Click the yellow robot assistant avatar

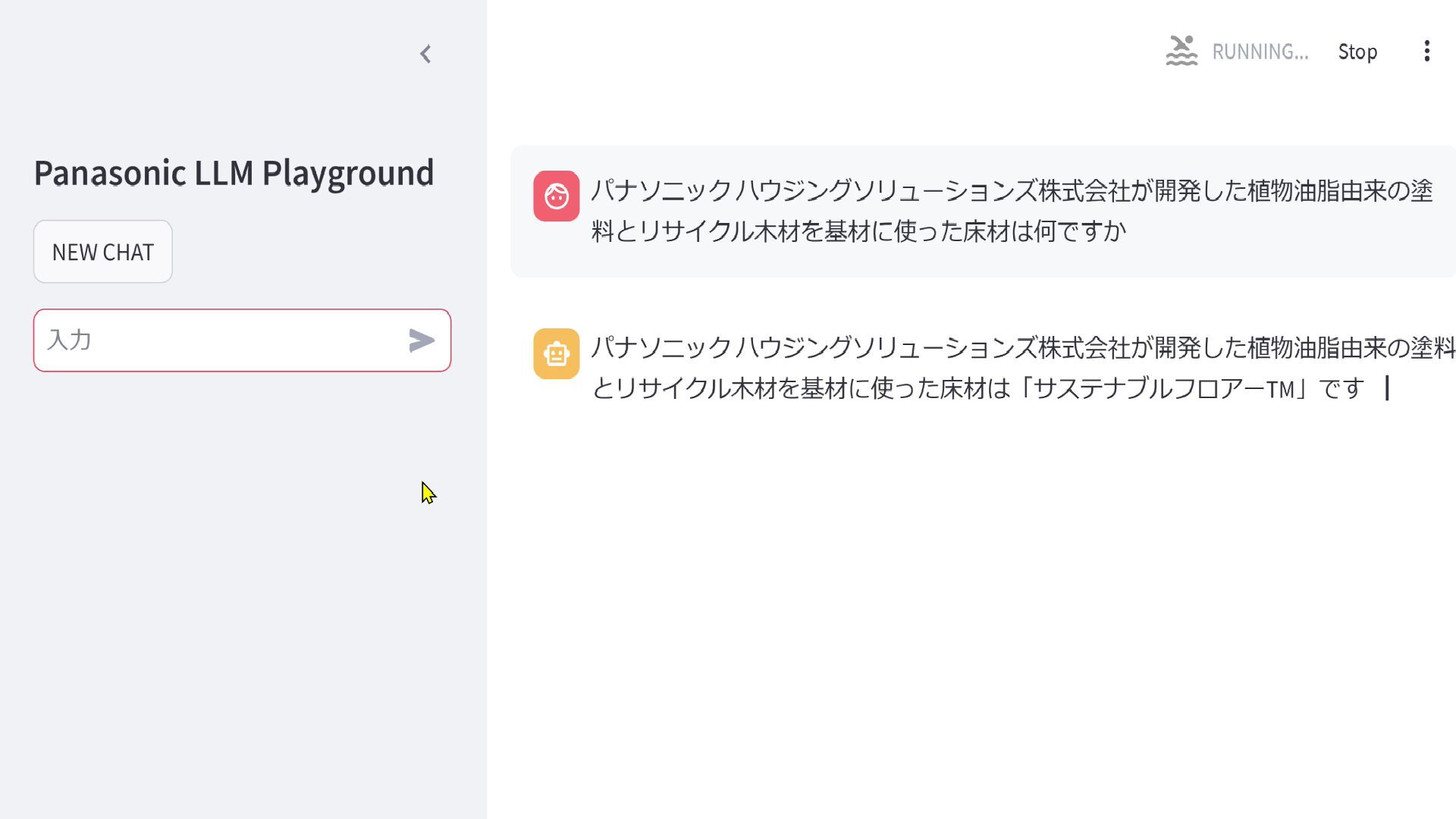tap(556, 353)
